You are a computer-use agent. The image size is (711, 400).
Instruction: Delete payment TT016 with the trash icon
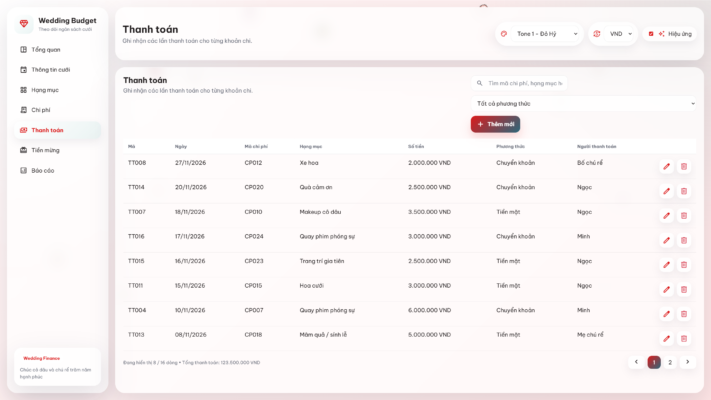684,240
